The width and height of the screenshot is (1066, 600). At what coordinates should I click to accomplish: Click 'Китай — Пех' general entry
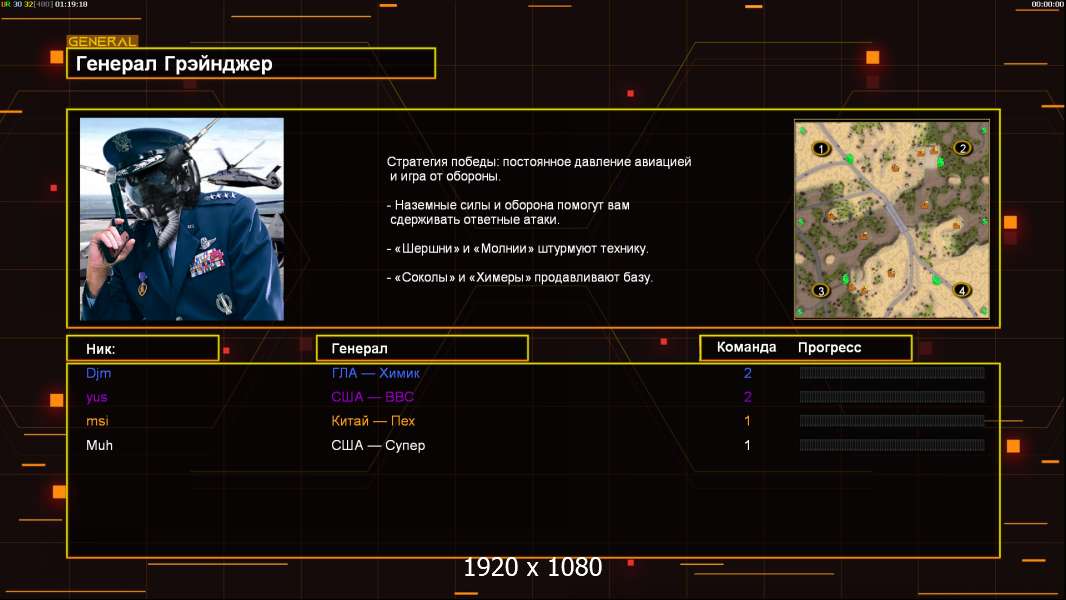[x=373, y=421]
